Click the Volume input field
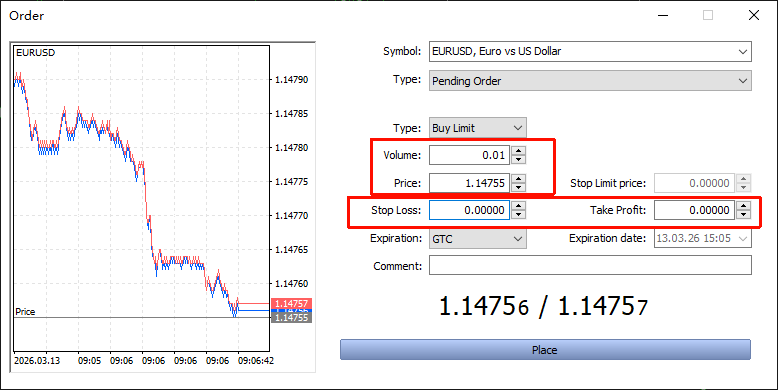This screenshot has width=778, height=390. click(x=469, y=155)
